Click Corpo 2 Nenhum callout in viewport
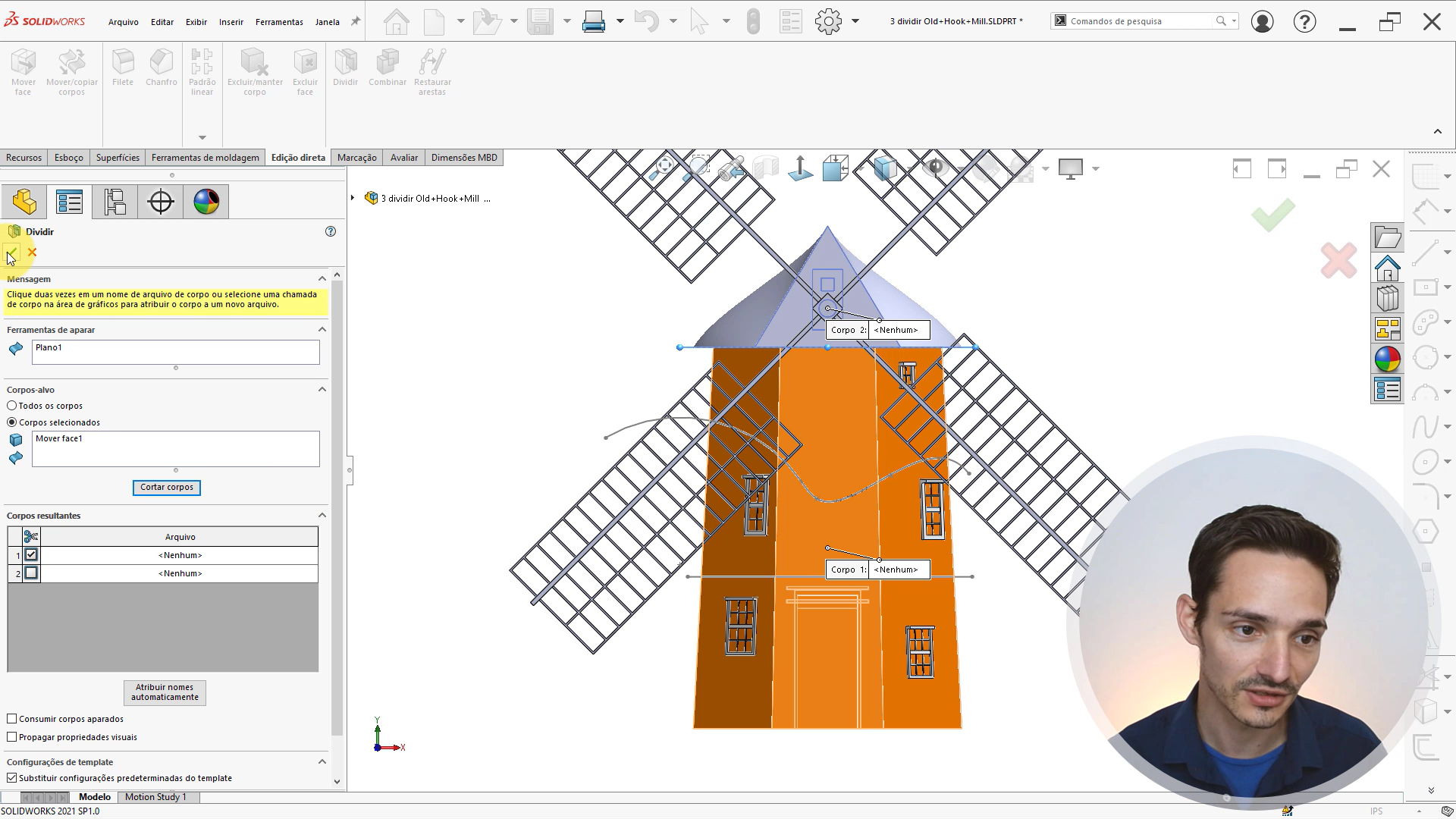Screen dimensions: 1456x819 (x=877, y=330)
